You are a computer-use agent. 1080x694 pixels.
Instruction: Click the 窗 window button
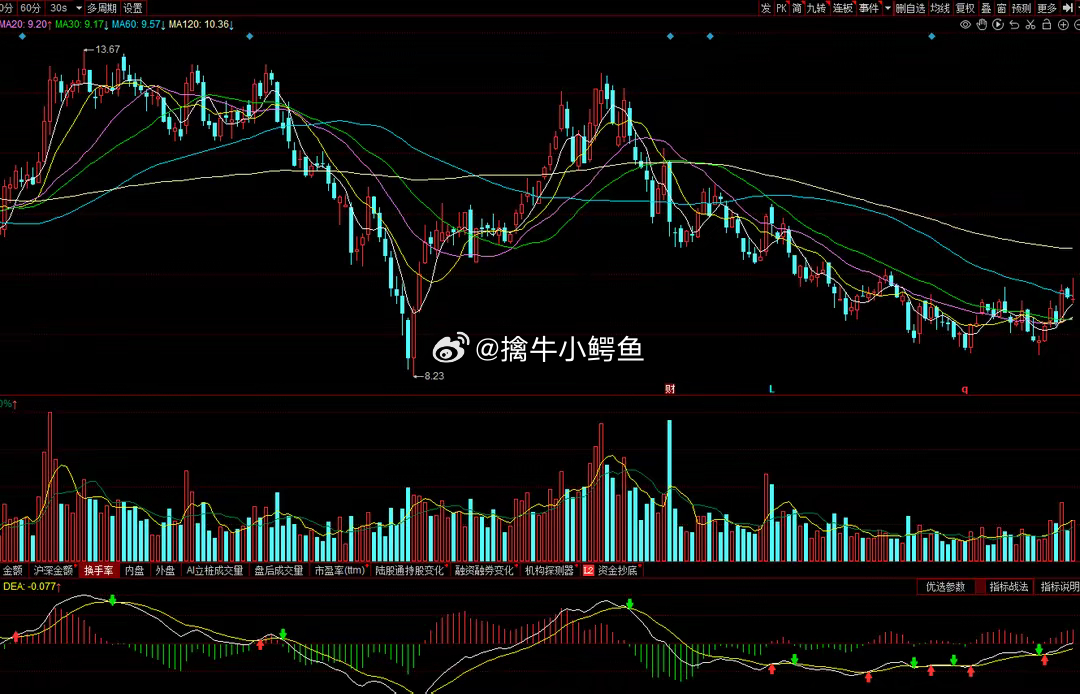[1001, 8]
